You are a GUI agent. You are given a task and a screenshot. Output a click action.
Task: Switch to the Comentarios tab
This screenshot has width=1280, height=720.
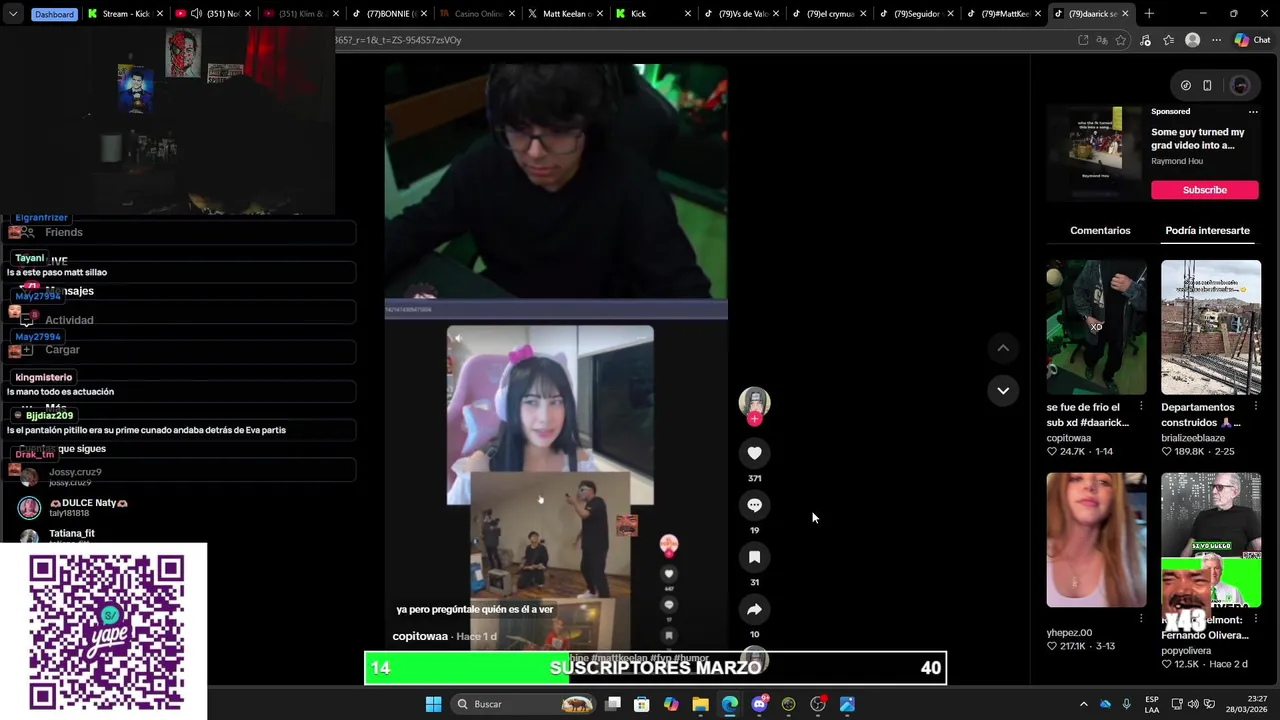pyautogui.click(x=1100, y=230)
